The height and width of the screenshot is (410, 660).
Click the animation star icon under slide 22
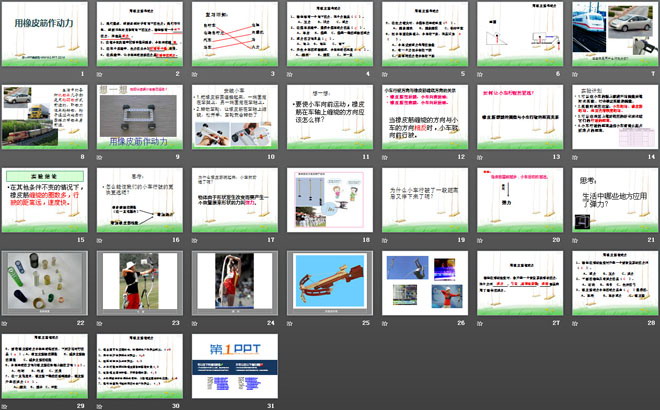(5, 324)
